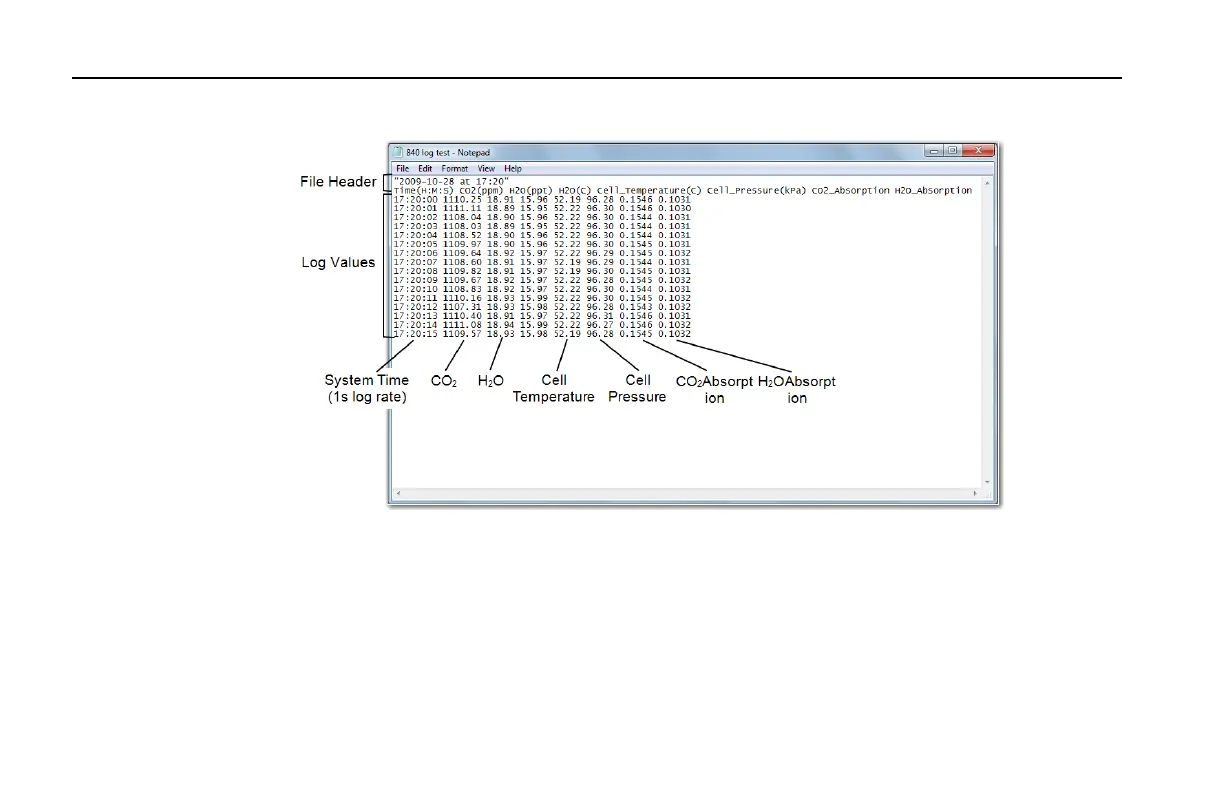Viewport: 1224px width, 792px height.
Task: Click the Time(H:M:S) column header text
Action: click(425, 190)
